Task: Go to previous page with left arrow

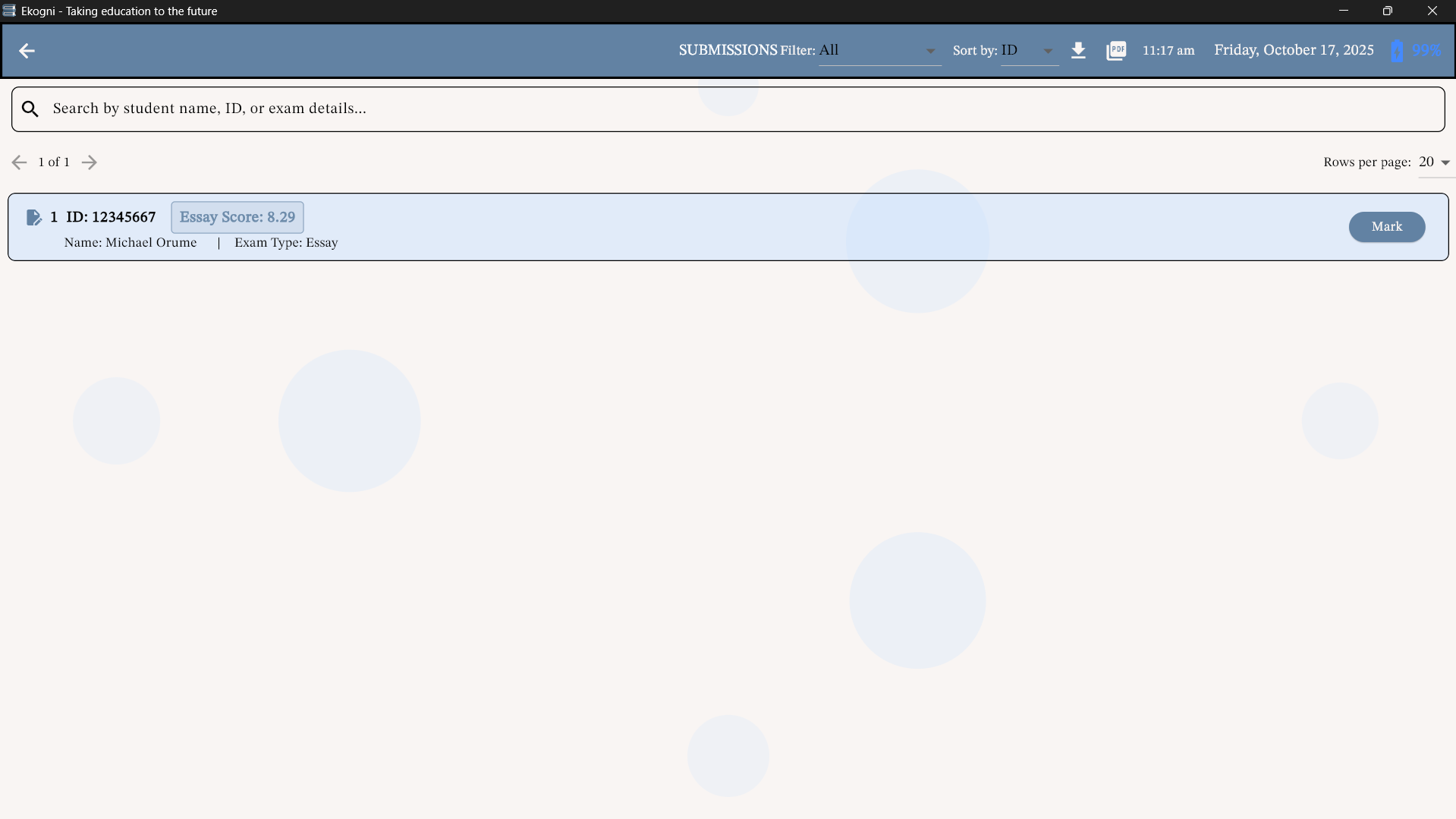Action: [x=20, y=162]
